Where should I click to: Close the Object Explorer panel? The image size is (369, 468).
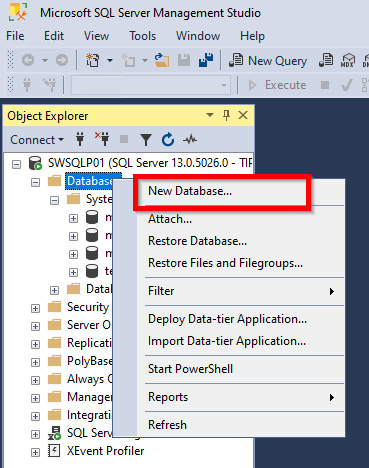243,115
